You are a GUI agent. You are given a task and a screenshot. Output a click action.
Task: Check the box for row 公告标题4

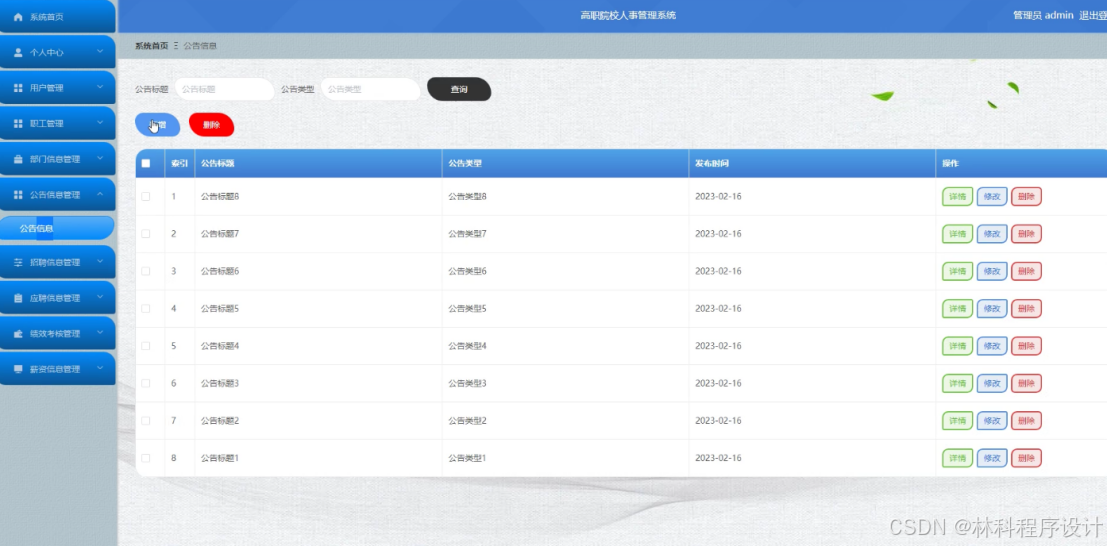click(x=146, y=346)
